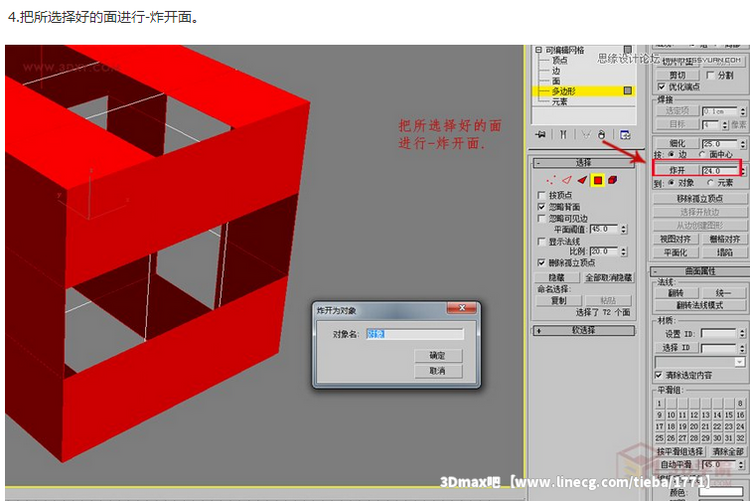Image resolution: width=750 pixels, height=501 pixels.
Task: Click 视图对齐 button
Action: point(675,238)
